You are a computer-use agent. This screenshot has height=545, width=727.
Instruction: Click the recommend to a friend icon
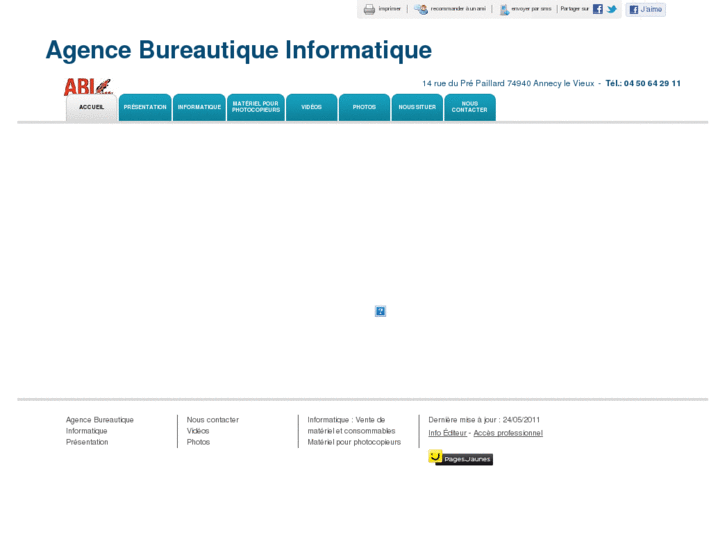click(x=421, y=9)
